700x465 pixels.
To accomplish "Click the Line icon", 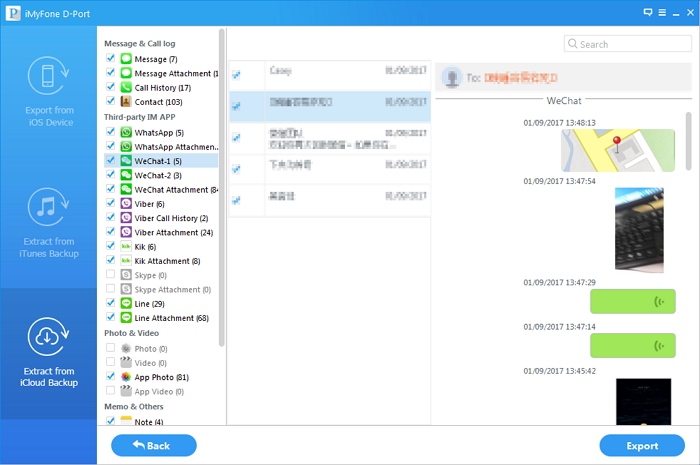I will pos(126,304).
